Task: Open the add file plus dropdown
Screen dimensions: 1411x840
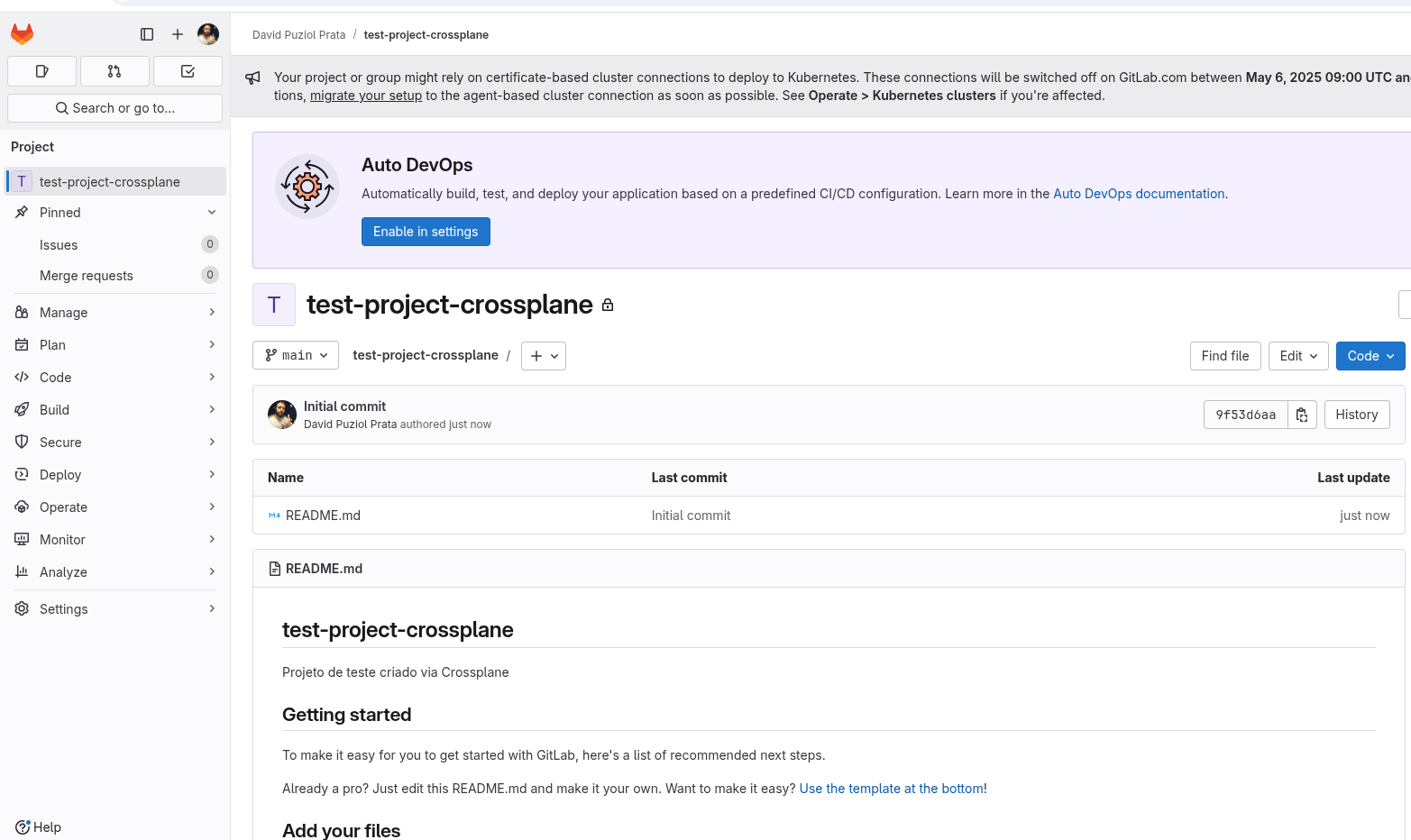Action: (544, 356)
